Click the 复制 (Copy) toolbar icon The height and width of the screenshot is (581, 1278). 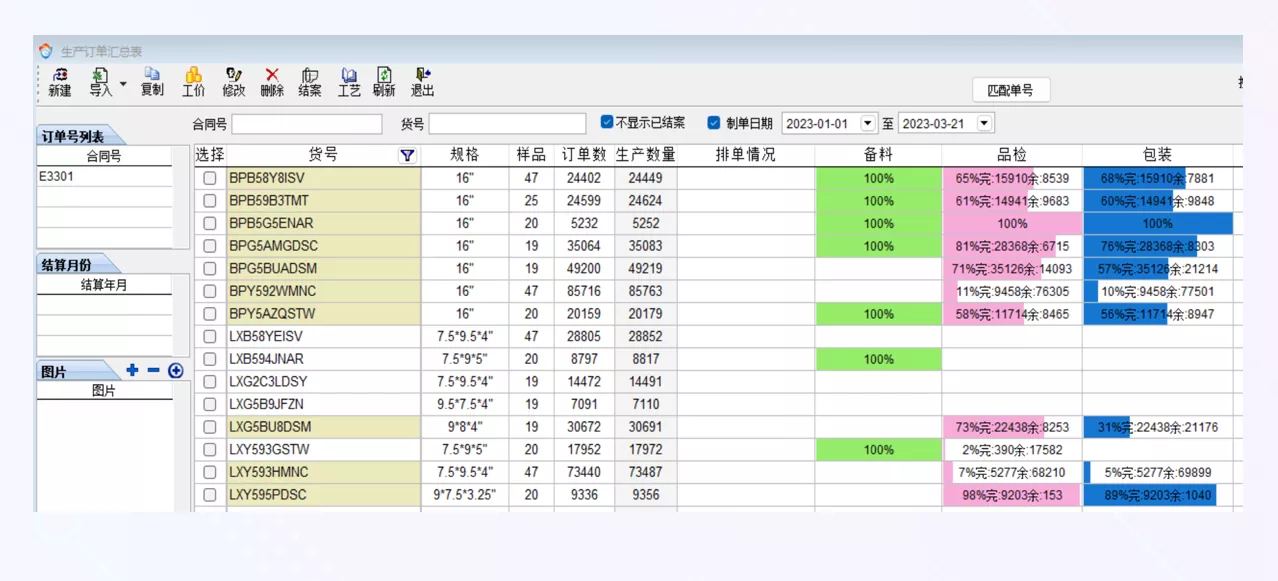point(152,82)
